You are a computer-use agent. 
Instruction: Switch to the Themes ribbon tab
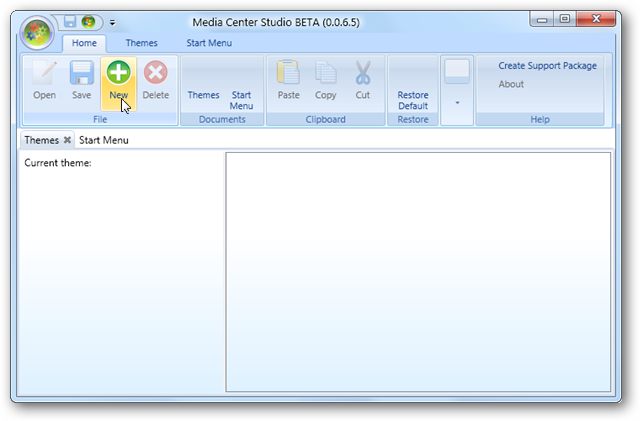(x=141, y=43)
